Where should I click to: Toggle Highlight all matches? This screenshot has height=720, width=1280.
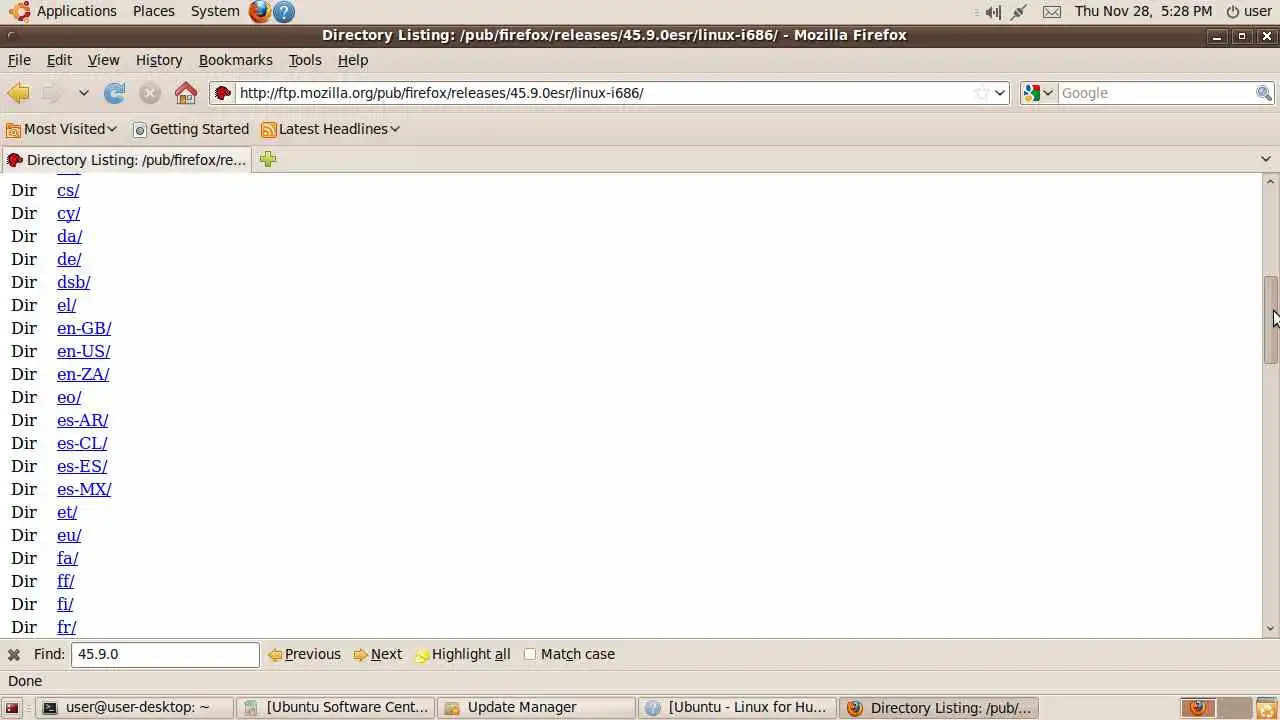pyautogui.click(x=462, y=654)
